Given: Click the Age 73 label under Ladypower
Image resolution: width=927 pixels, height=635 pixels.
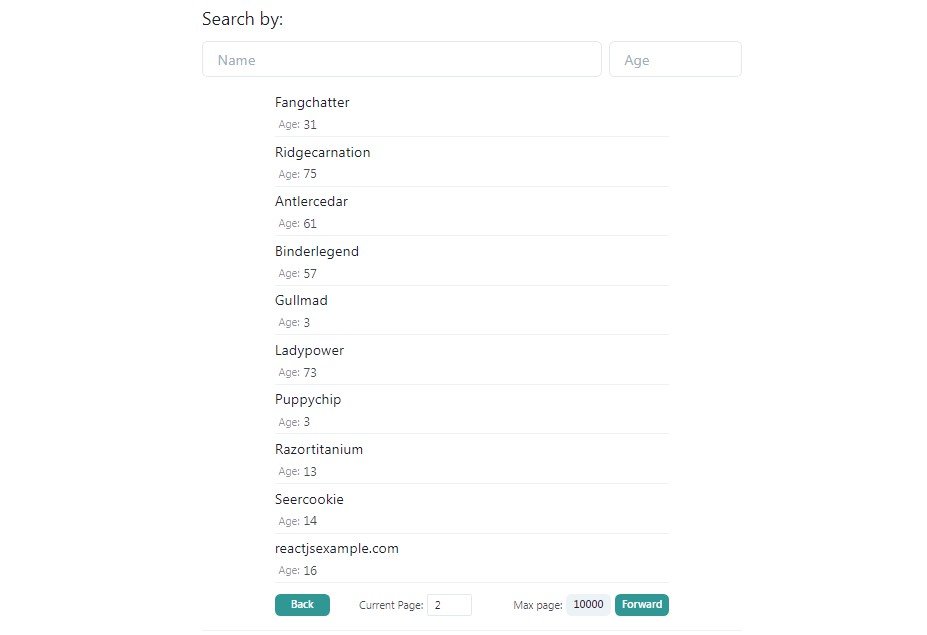Looking at the screenshot, I should (x=294, y=372).
